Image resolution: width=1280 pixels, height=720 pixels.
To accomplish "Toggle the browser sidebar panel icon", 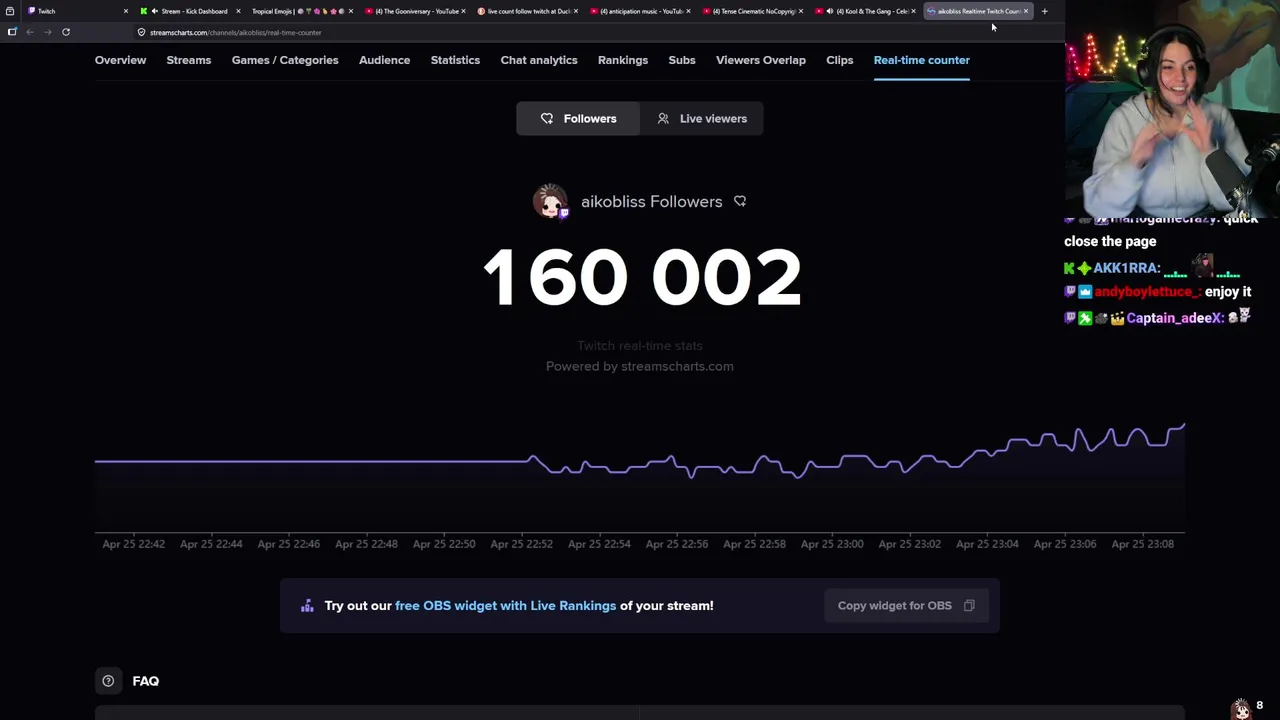I will pyautogui.click(x=12, y=32).
